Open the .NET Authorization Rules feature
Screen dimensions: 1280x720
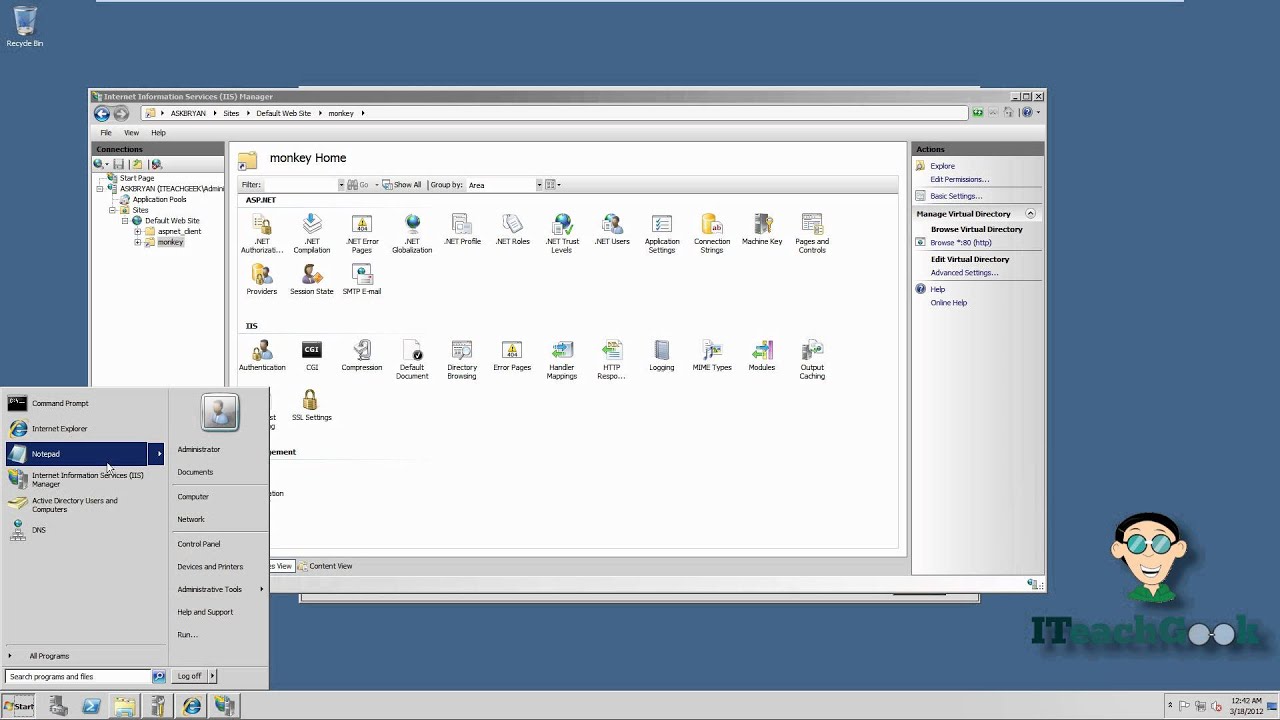click(262, 233)
